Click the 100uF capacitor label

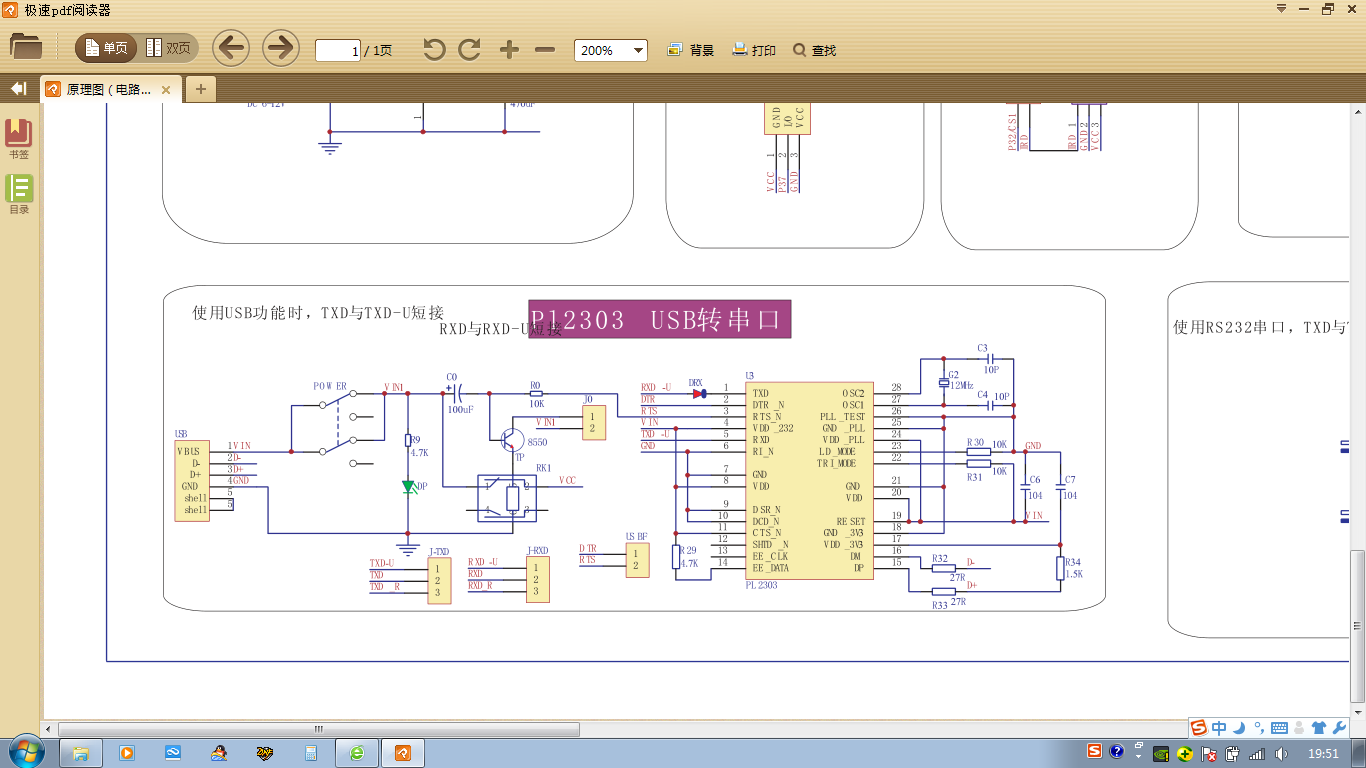[x=460, y=409]
